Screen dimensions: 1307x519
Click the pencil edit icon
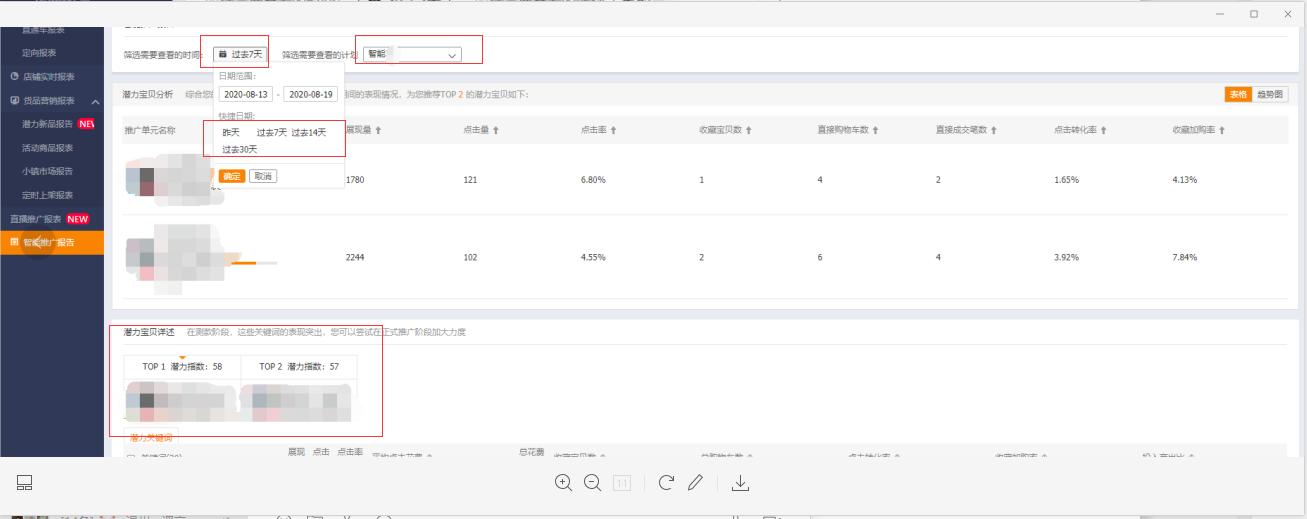pyautogui.click(x=696, y=483)
